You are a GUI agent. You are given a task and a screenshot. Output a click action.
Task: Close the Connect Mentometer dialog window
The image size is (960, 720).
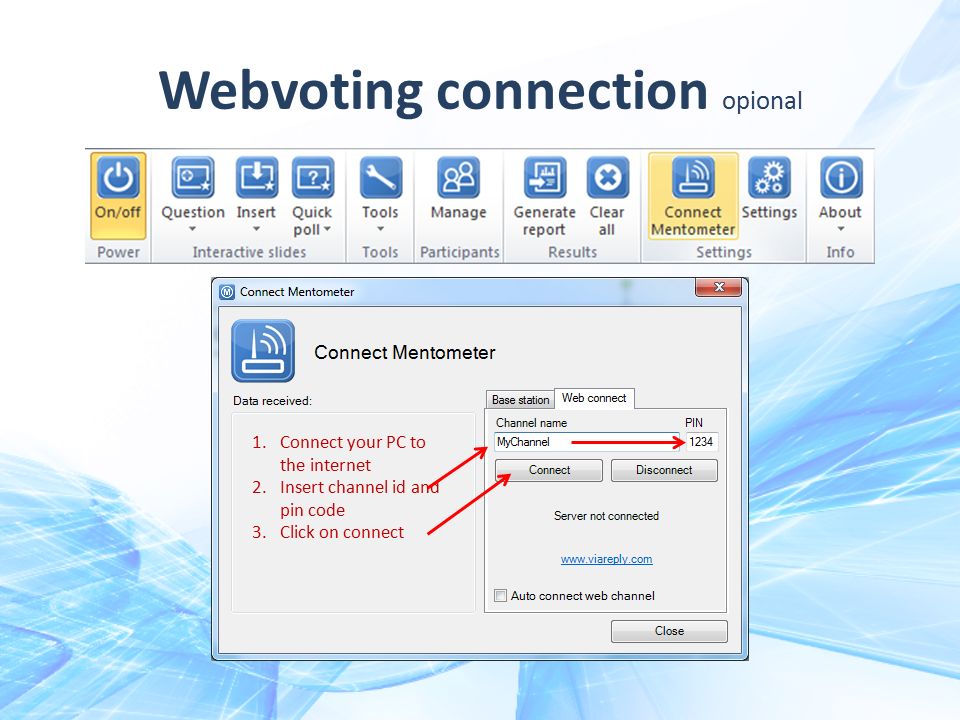click(718, 287)
